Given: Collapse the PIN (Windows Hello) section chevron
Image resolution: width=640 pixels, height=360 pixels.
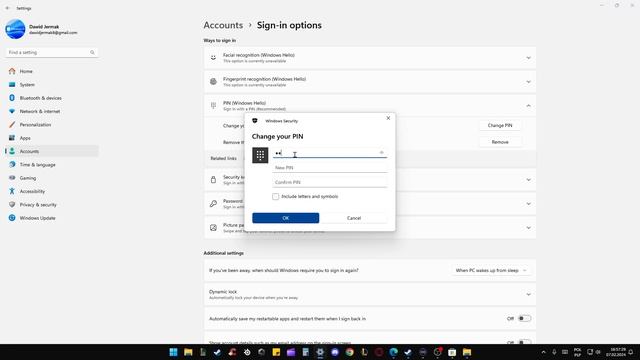Looking at the screenshot, I should tap(528, 106).
